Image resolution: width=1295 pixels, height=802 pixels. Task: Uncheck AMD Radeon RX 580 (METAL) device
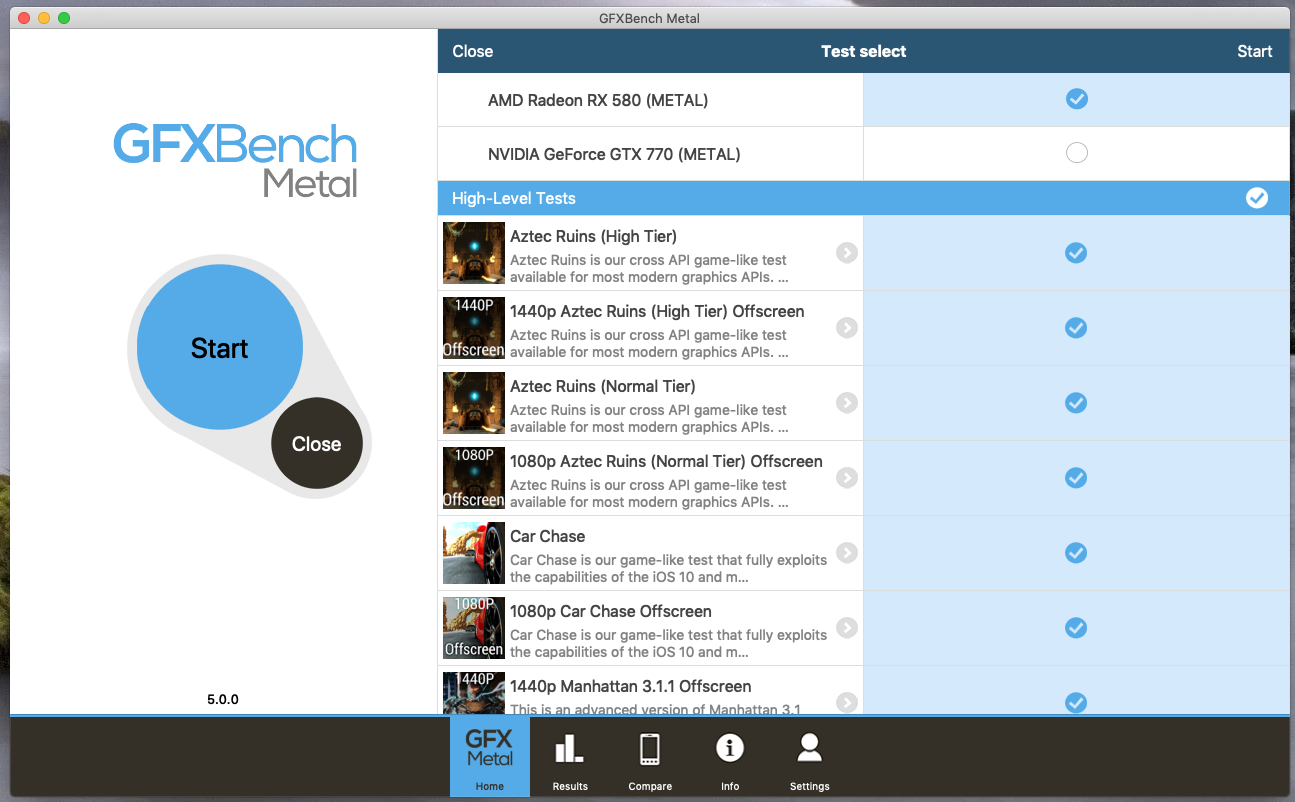1077,99
